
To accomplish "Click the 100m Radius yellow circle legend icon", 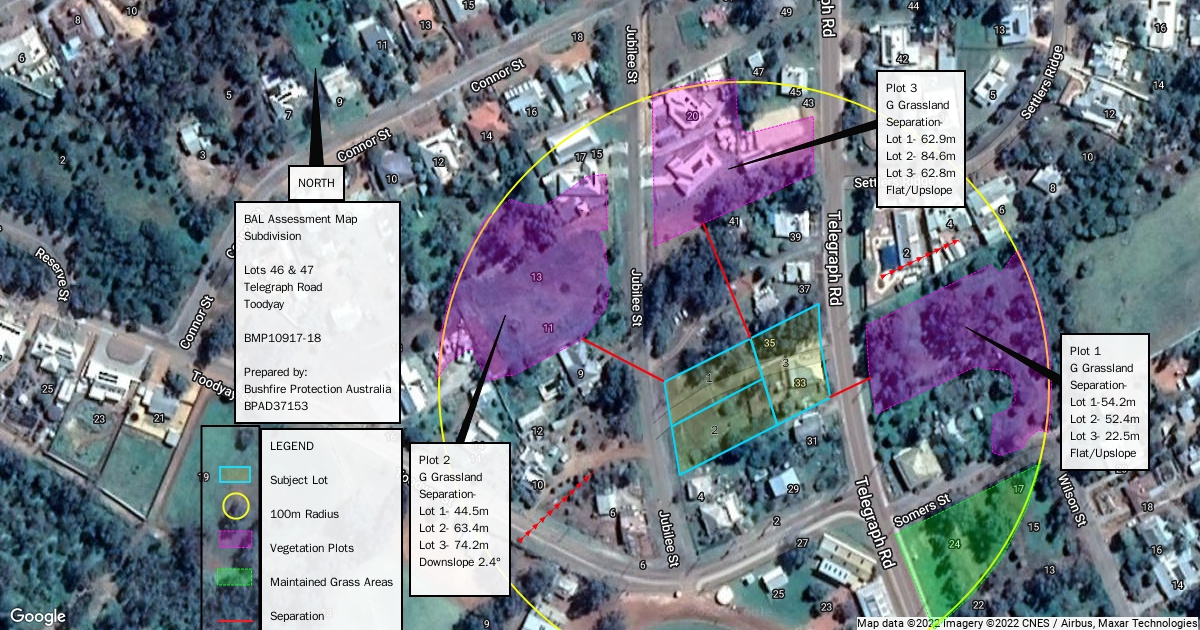I will (x=234, y=509).
